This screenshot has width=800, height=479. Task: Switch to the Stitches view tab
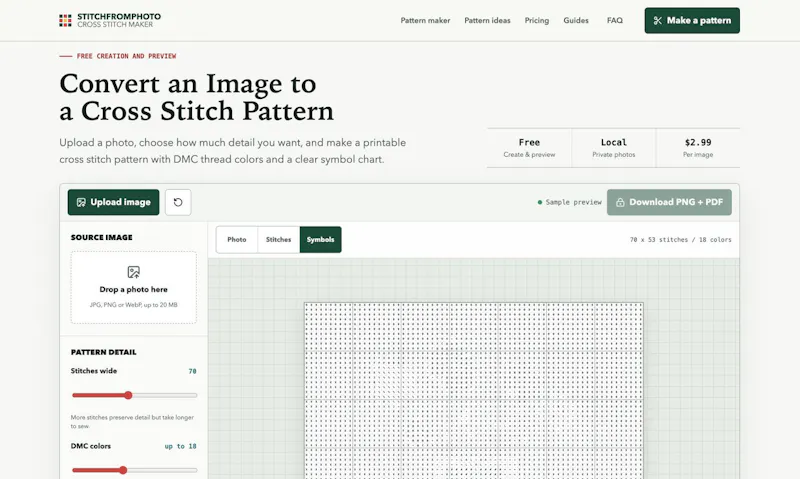coord(279,239)
